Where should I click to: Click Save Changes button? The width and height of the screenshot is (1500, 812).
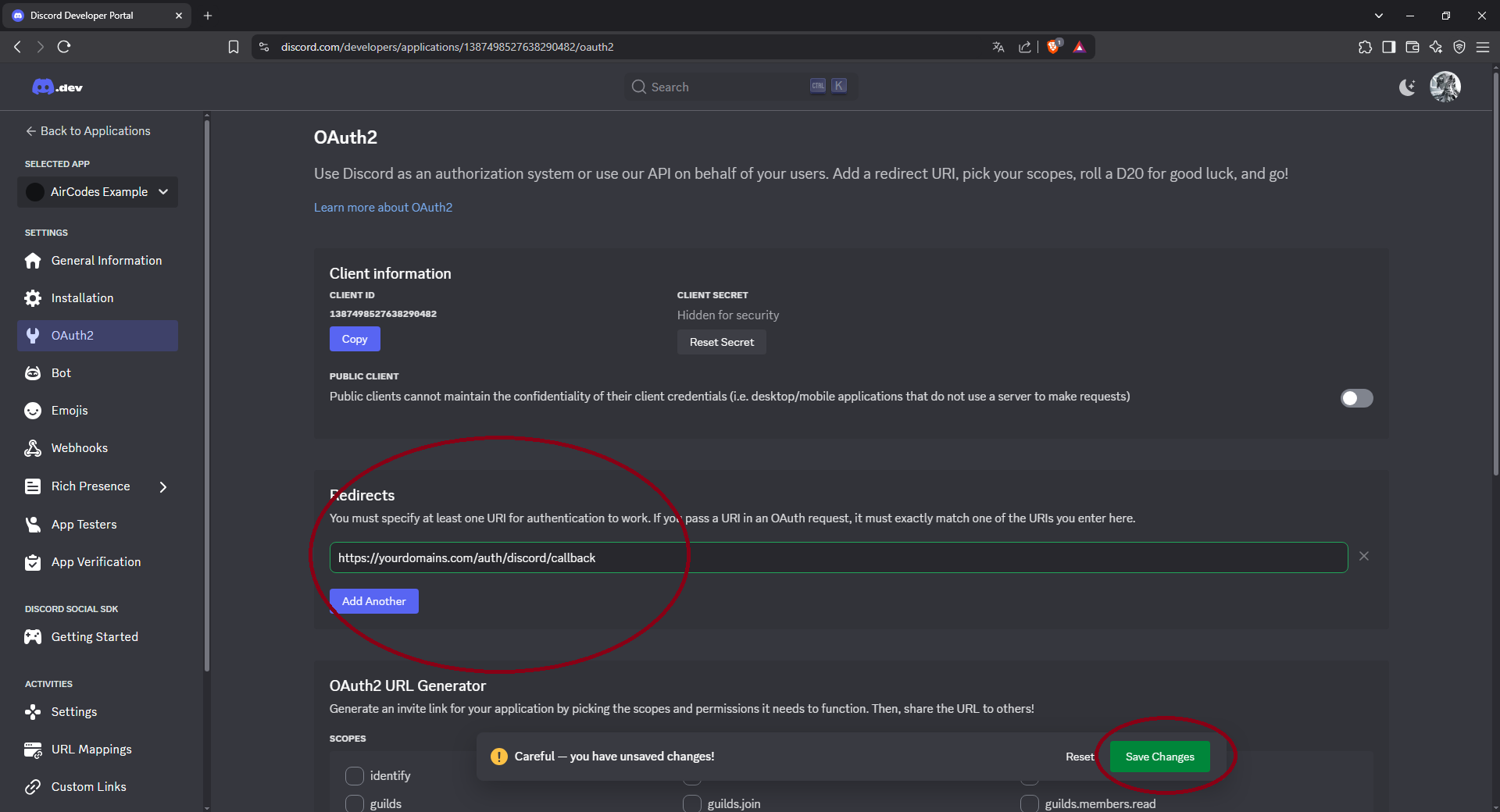click(x=1160, y=757)
